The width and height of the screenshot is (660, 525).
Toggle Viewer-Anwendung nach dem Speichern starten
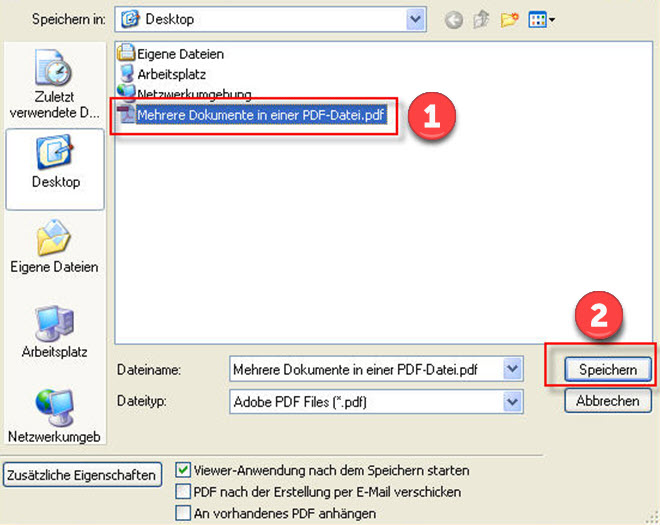point(183,470)
